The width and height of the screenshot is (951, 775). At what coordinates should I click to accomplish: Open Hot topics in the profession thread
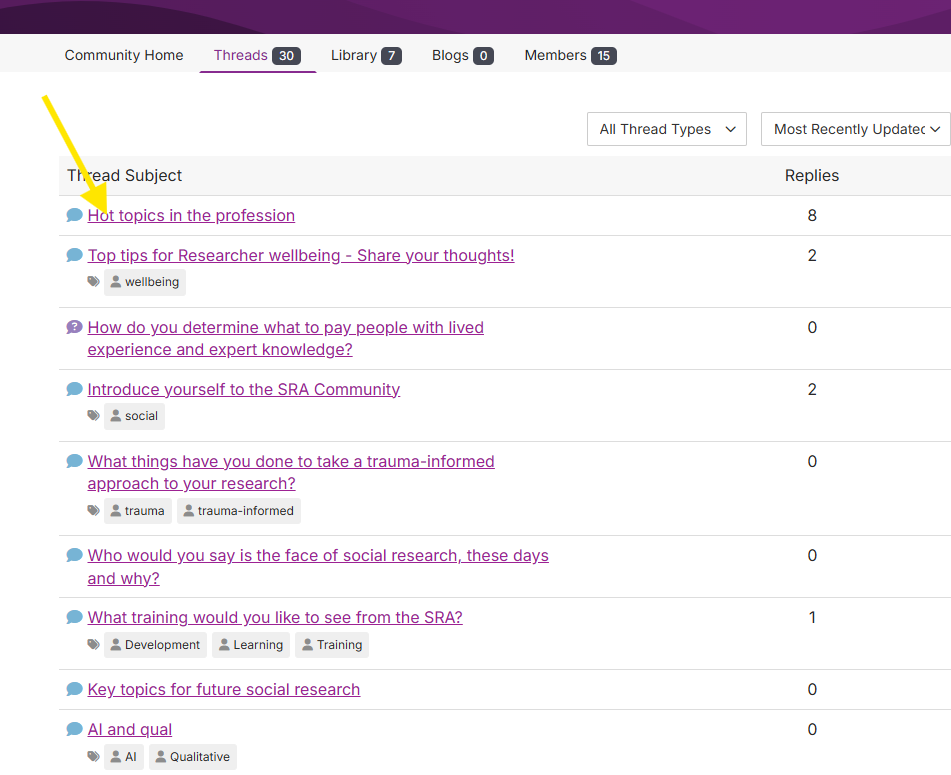tap(191, 215)
